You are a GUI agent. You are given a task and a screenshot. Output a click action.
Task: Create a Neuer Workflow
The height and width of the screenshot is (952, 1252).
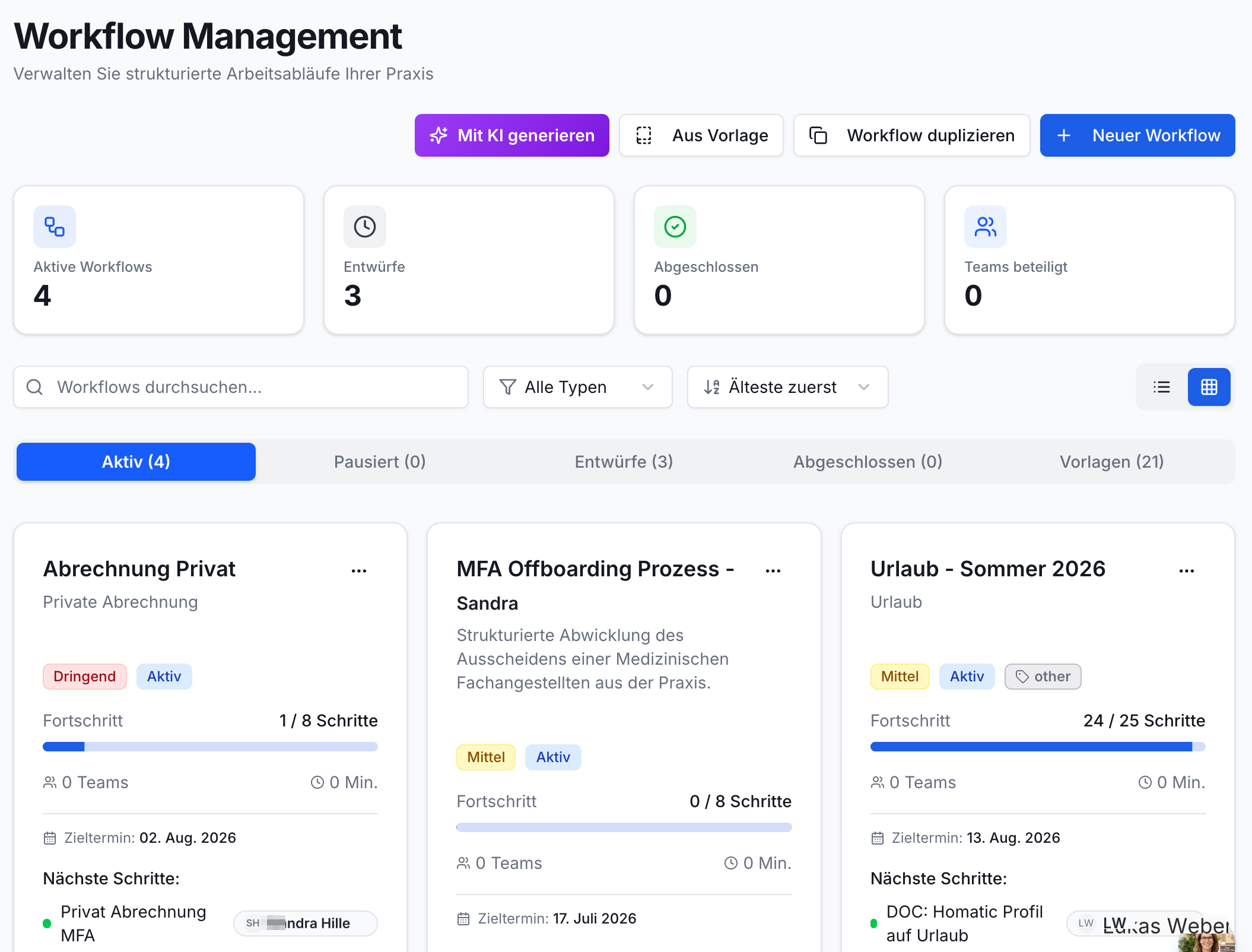tap(1137, 135)
